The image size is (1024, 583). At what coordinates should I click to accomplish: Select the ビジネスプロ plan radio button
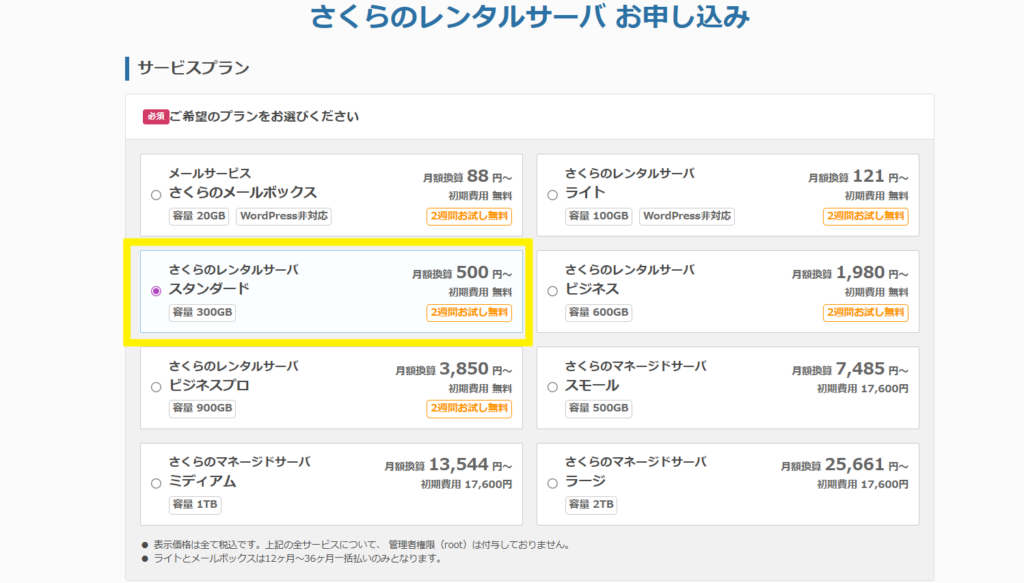pos(155,387)
